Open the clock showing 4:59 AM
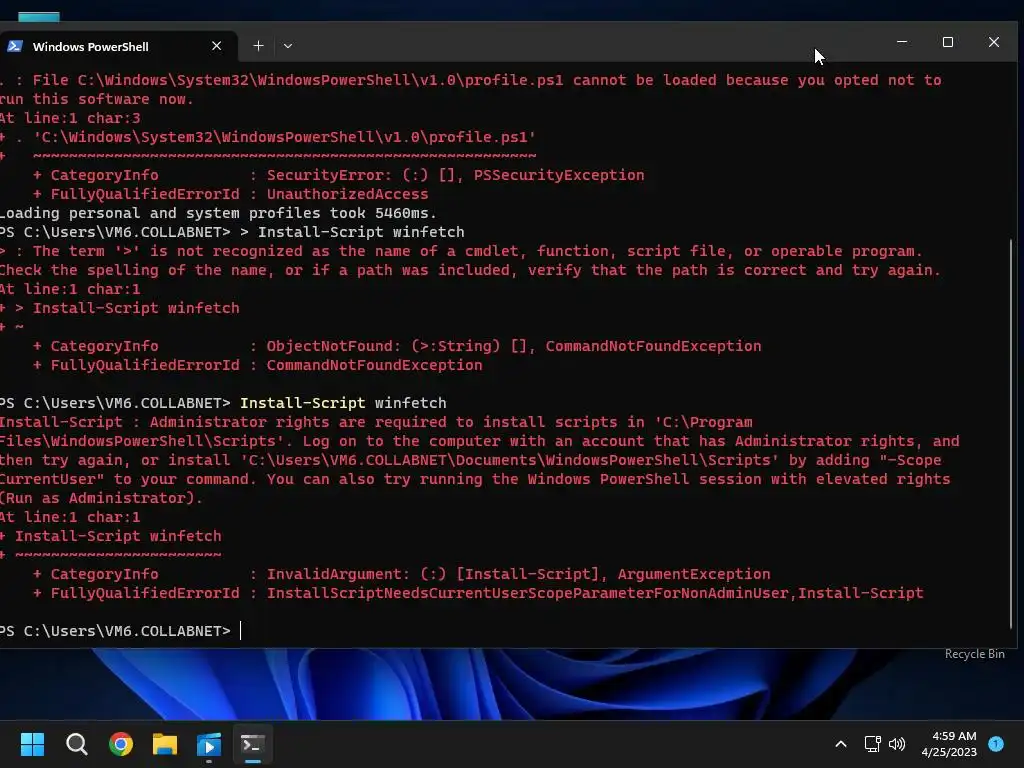 tap(949, 744)
